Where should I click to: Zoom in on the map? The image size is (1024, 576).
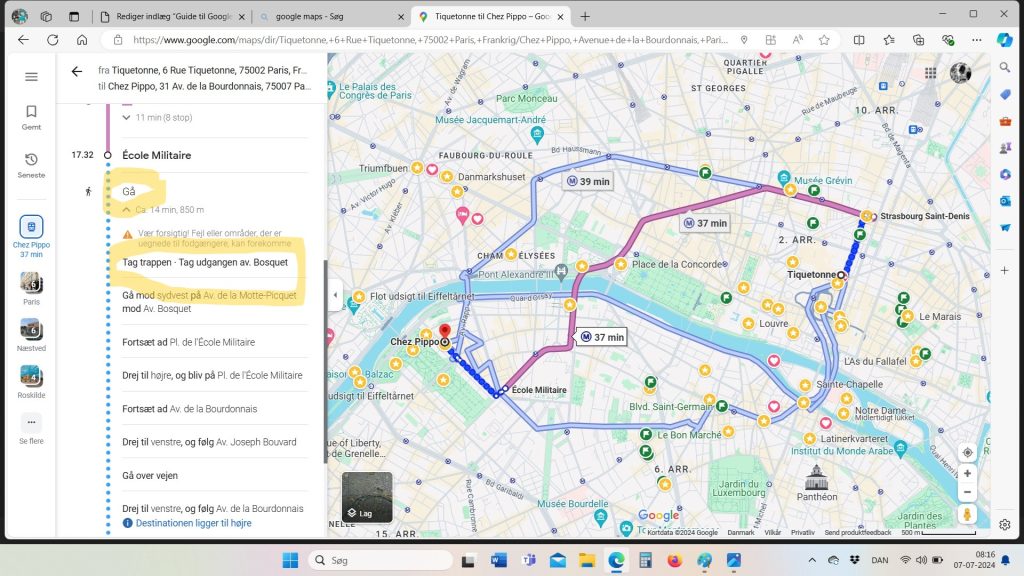966,473
